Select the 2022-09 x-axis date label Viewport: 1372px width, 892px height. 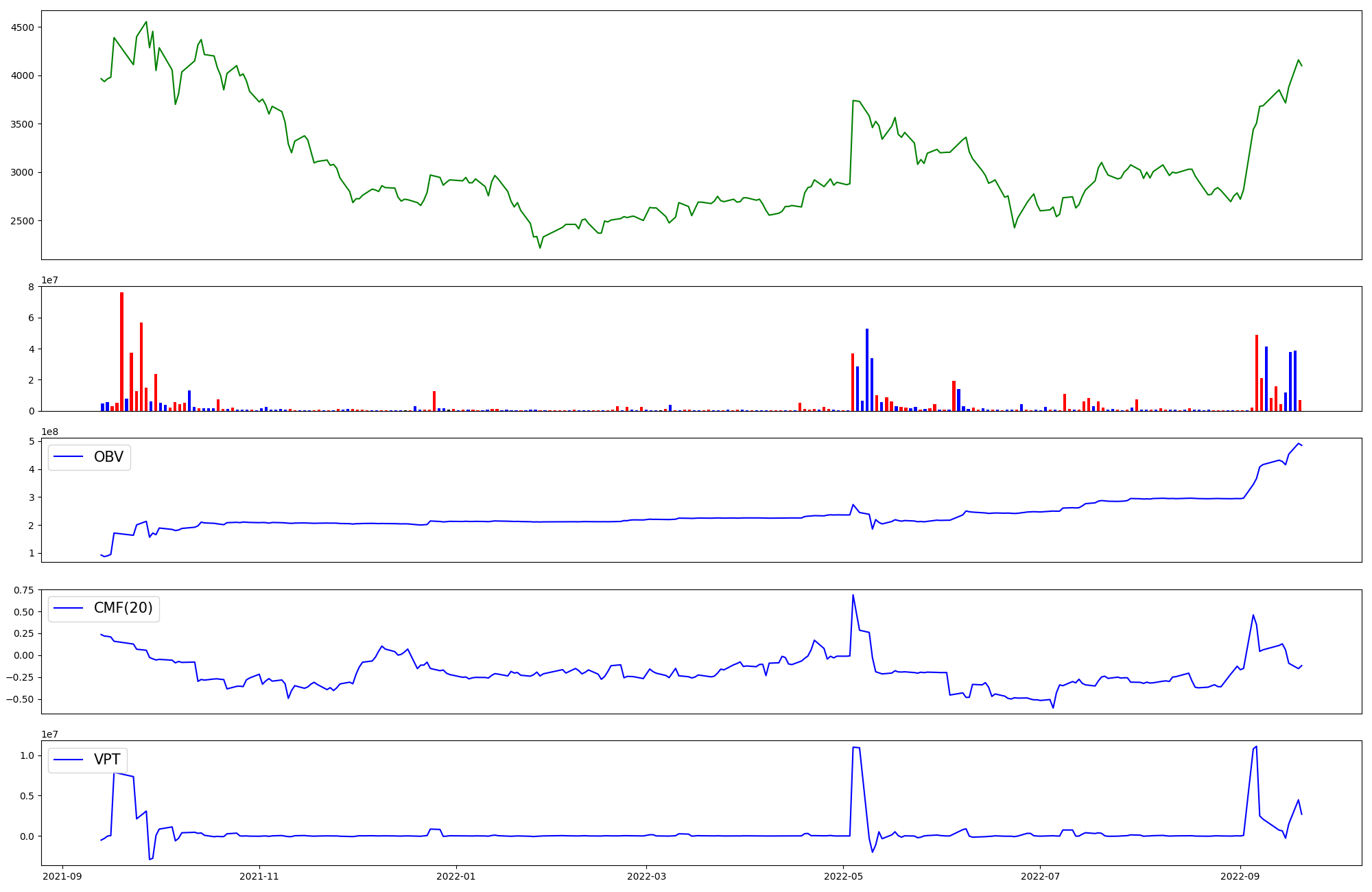click(1240, 876)
